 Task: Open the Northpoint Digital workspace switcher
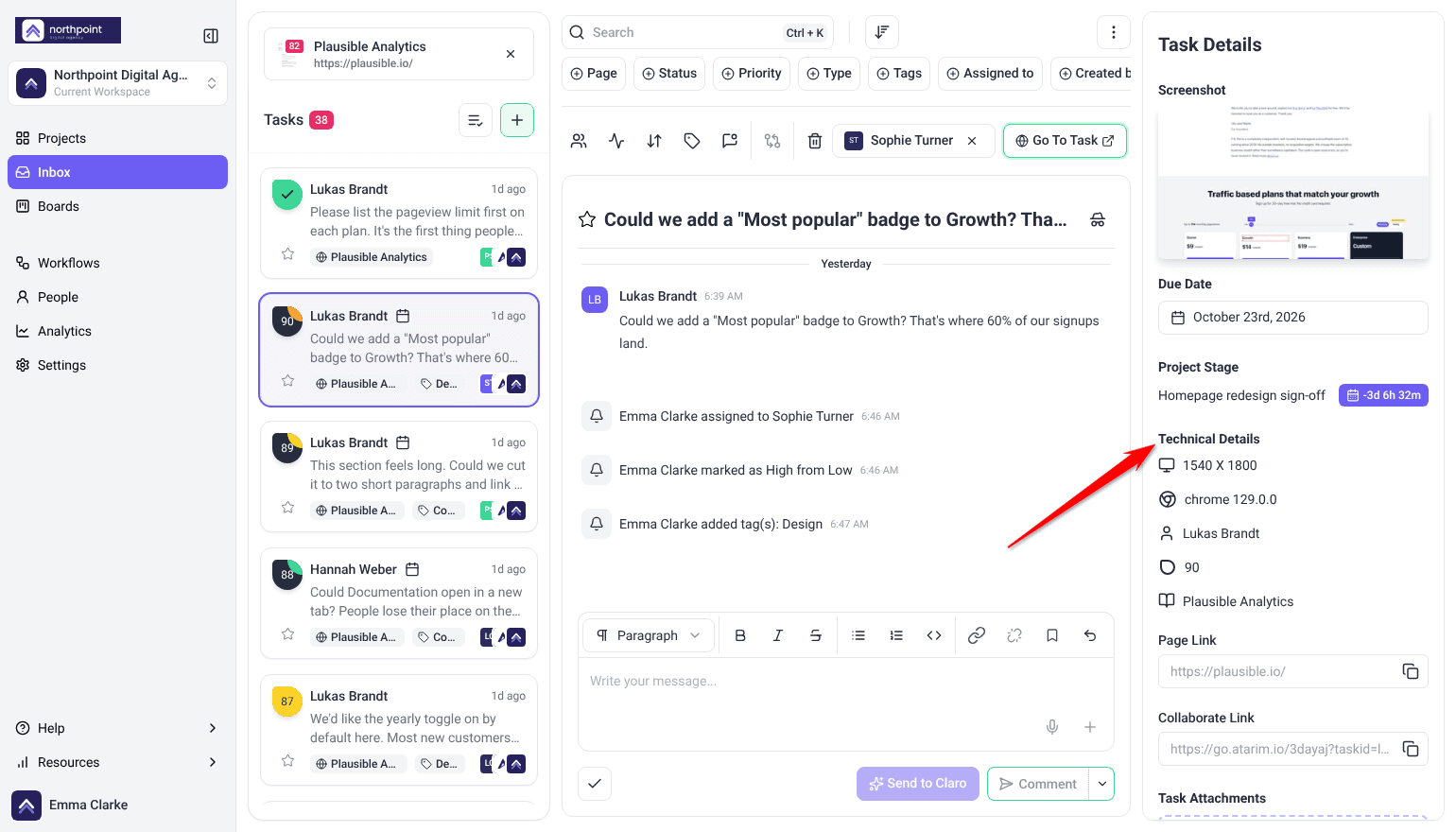click(117, 83)
